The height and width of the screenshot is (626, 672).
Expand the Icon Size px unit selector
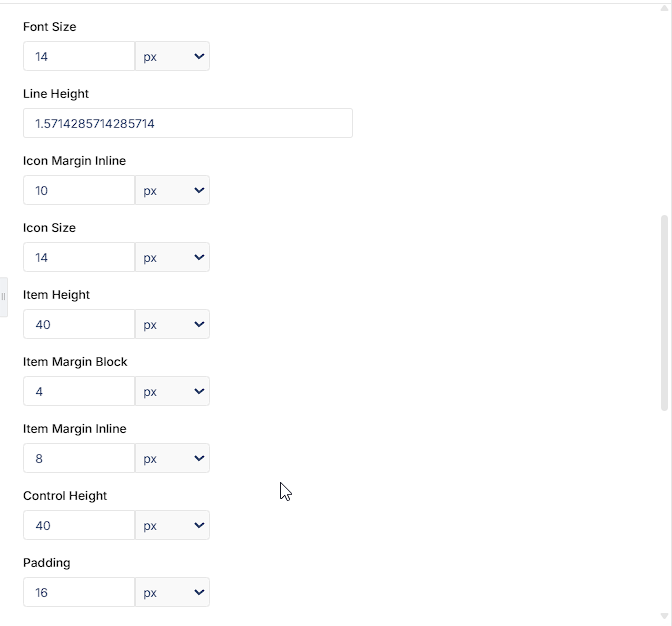coord(172,257)
